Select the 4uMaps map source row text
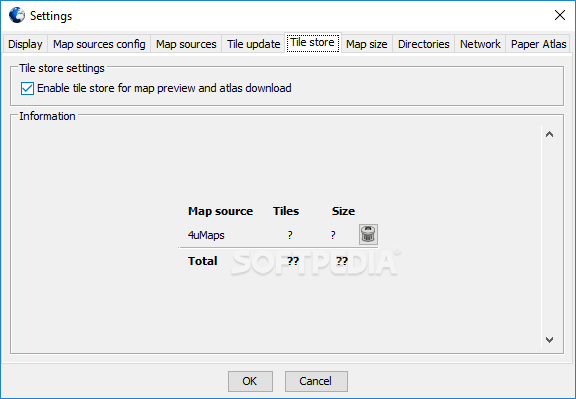The height and width of the screenshot is (399, 576). pyautogui.click(x=206, y=235)
